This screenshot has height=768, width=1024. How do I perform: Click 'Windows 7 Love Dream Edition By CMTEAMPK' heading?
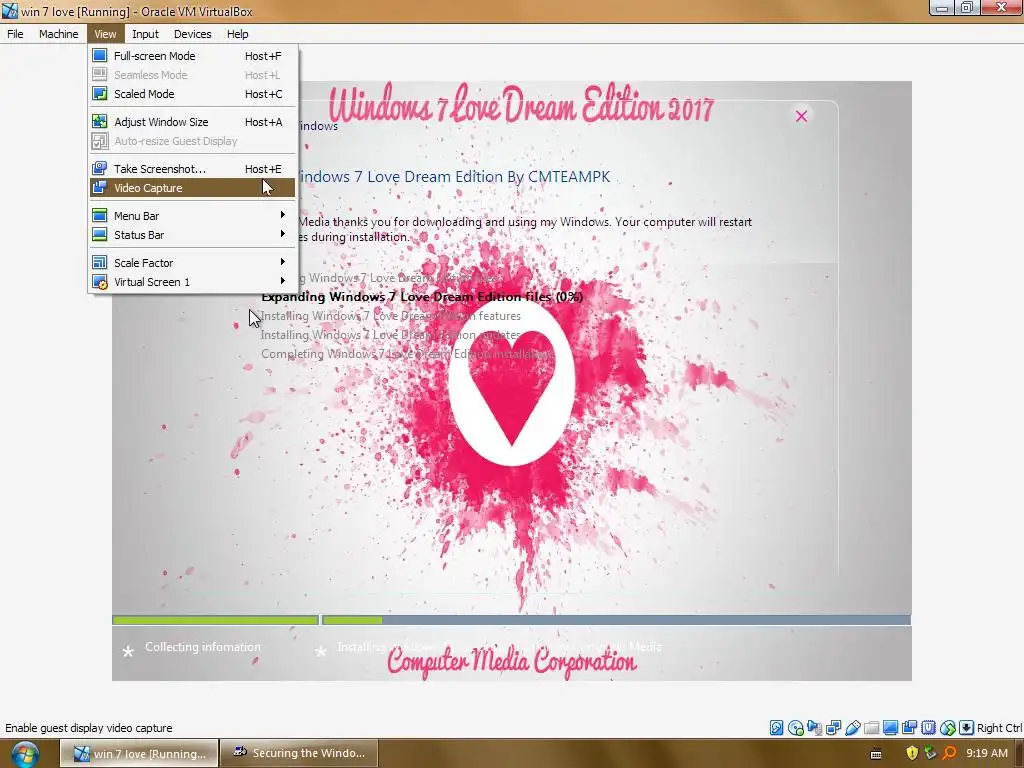point(454,176)
